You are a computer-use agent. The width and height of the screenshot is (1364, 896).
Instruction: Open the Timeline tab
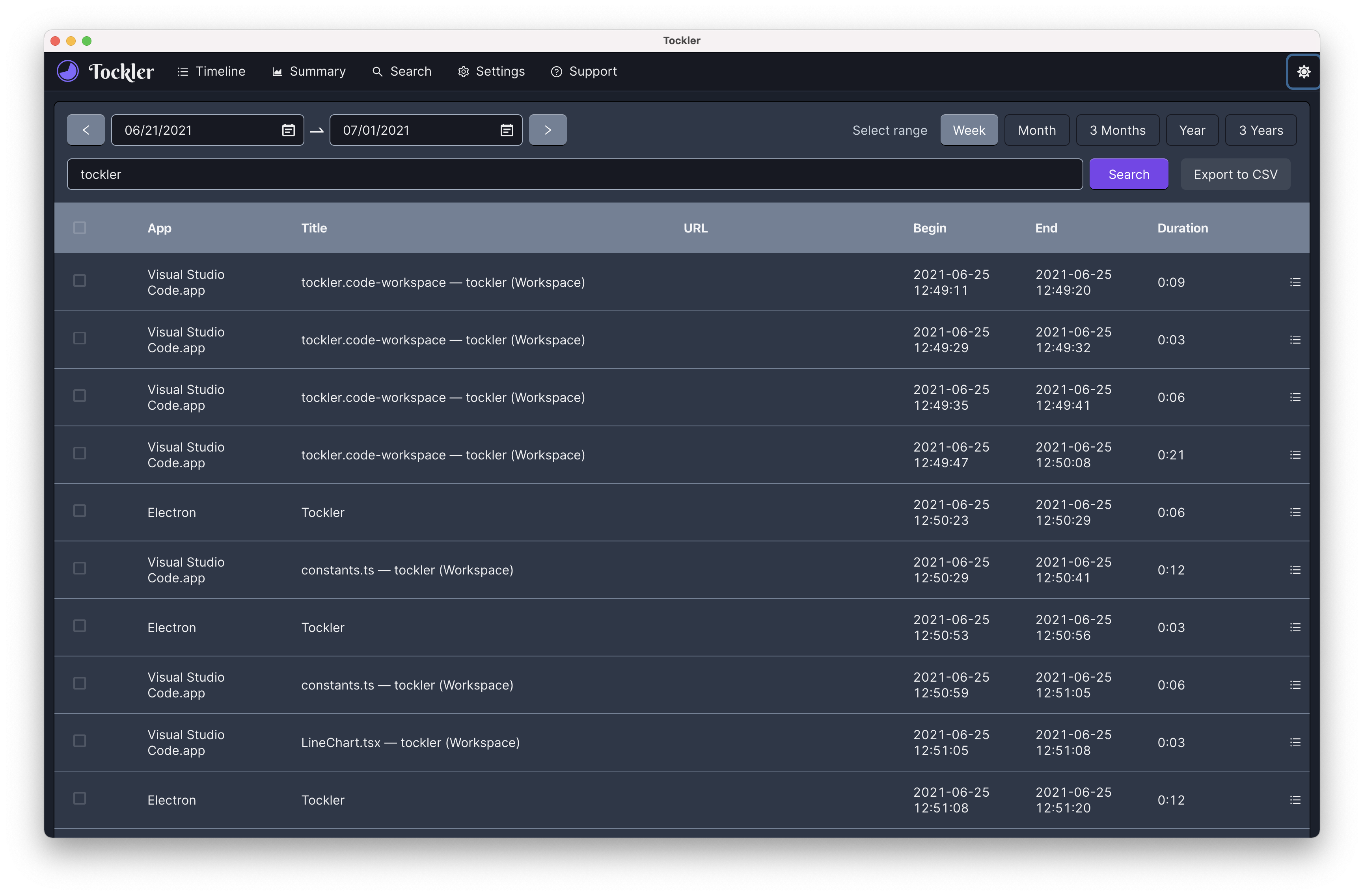pos(211,72)
